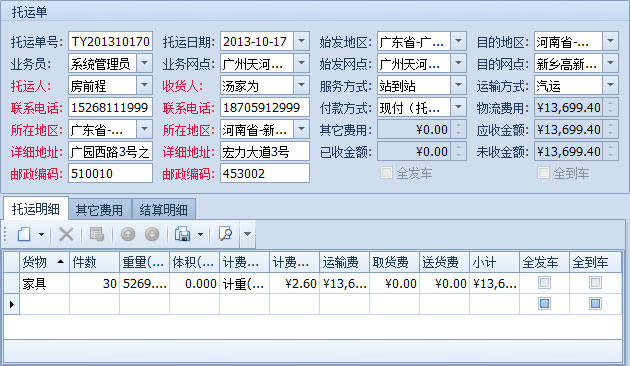The image size is (630, 366).
Task: Sort by the 货物 column header
Action: [x=45, y=262]
